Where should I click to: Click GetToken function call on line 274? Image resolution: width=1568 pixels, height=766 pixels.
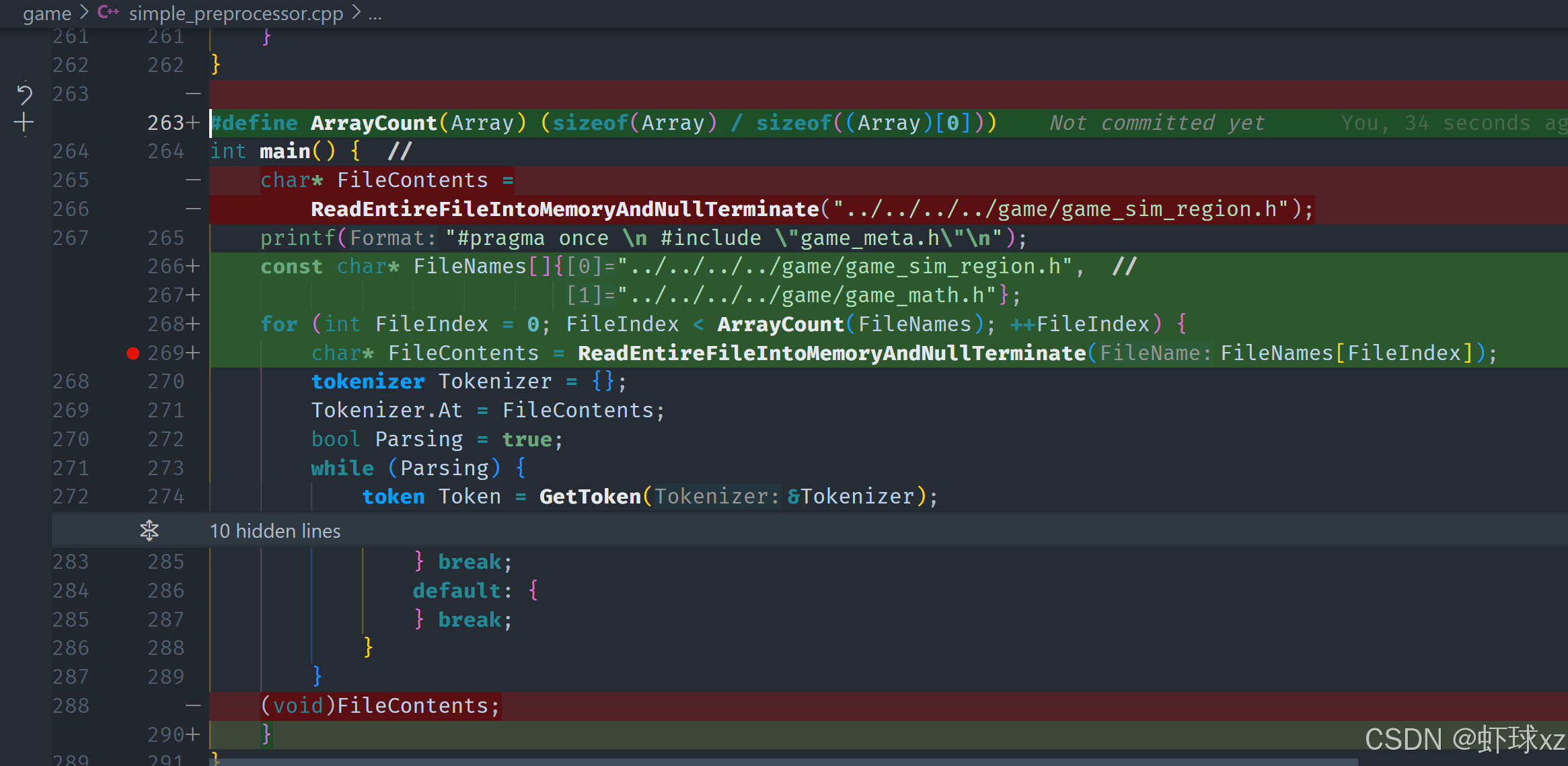click(x=590, y=497)
